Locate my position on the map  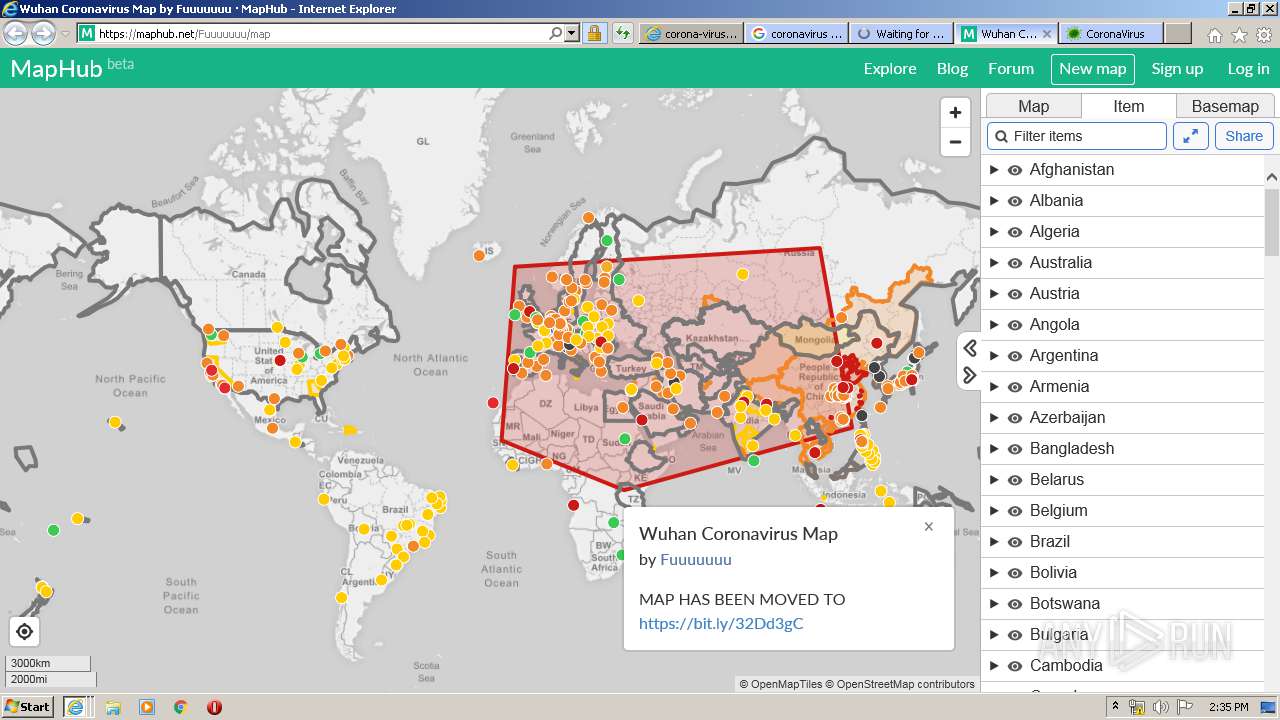coord(25,632)
